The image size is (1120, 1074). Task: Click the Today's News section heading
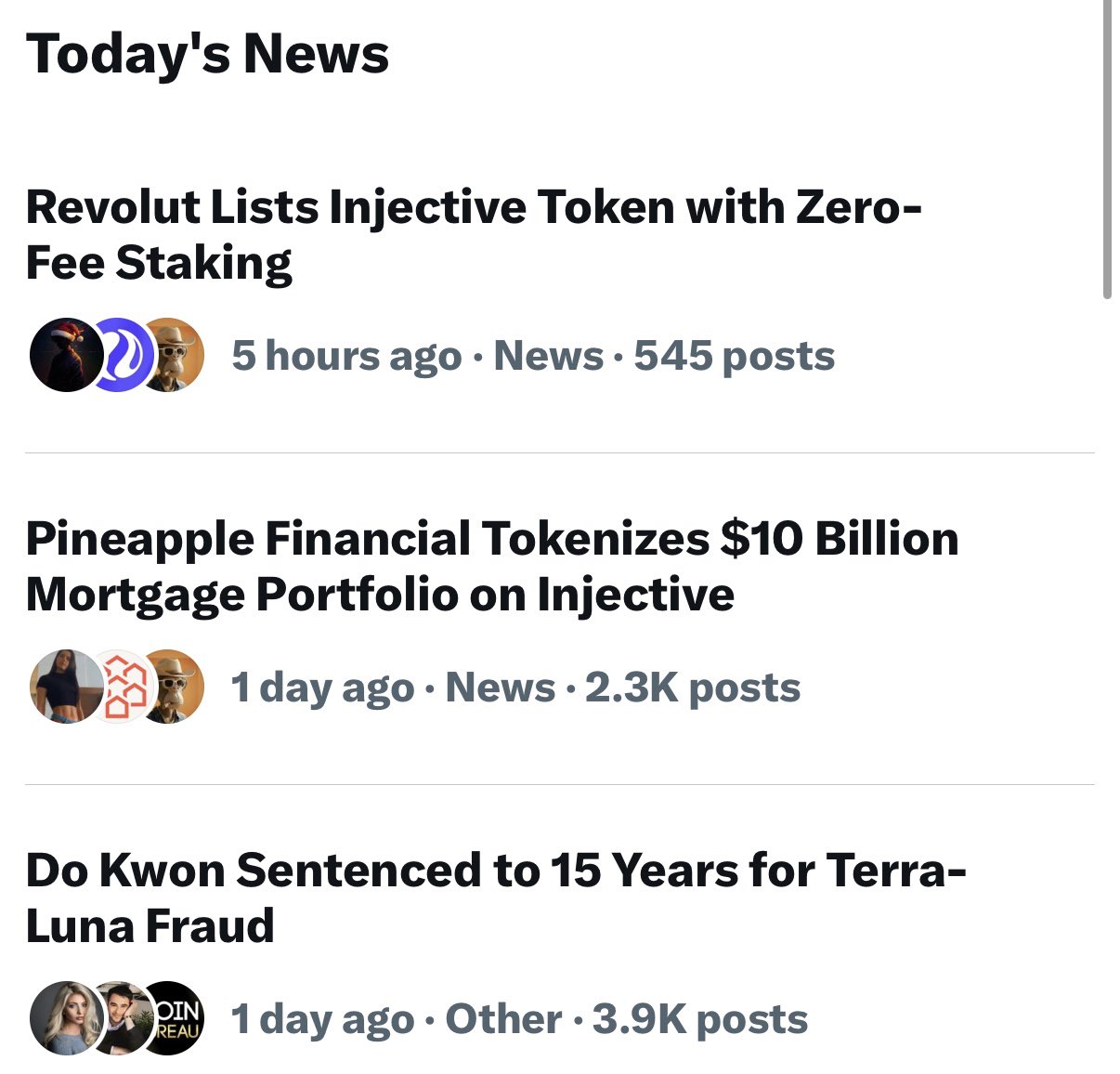[x=207, y=54]
